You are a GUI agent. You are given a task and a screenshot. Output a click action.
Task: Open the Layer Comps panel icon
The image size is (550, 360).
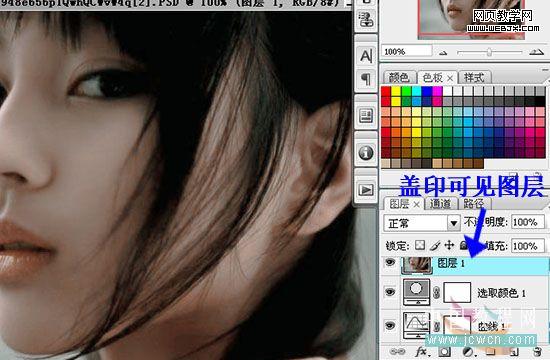366,116
